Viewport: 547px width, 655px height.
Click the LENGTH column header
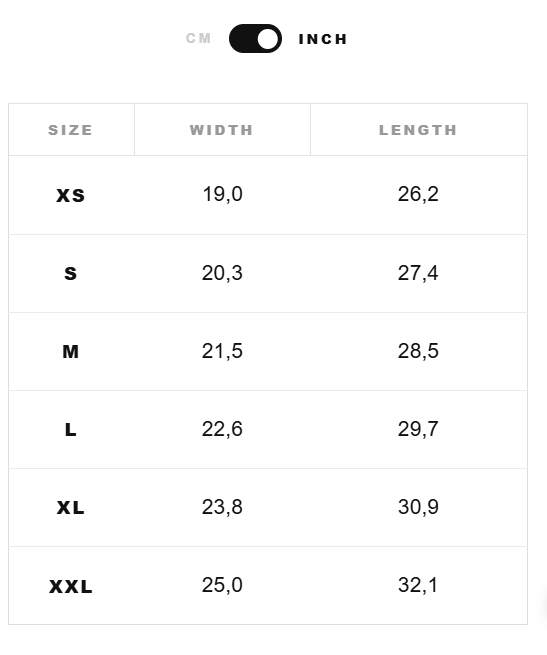pos(418,130)
